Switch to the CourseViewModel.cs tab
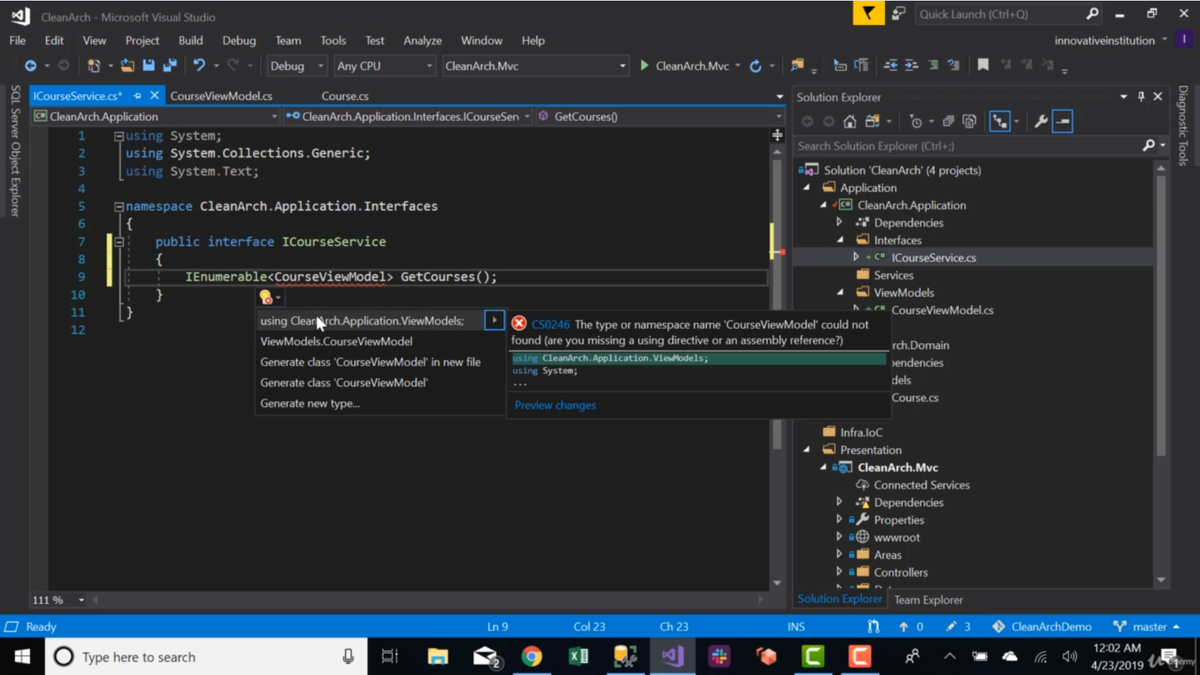 coord(221,96)
